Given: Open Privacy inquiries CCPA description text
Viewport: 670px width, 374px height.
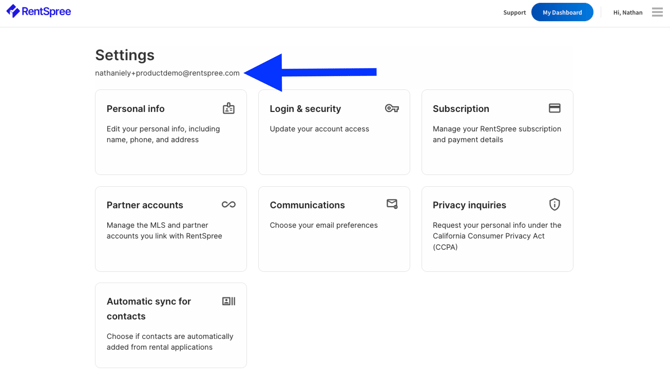Looking at the screenshot, I should [x=497, y=236].
